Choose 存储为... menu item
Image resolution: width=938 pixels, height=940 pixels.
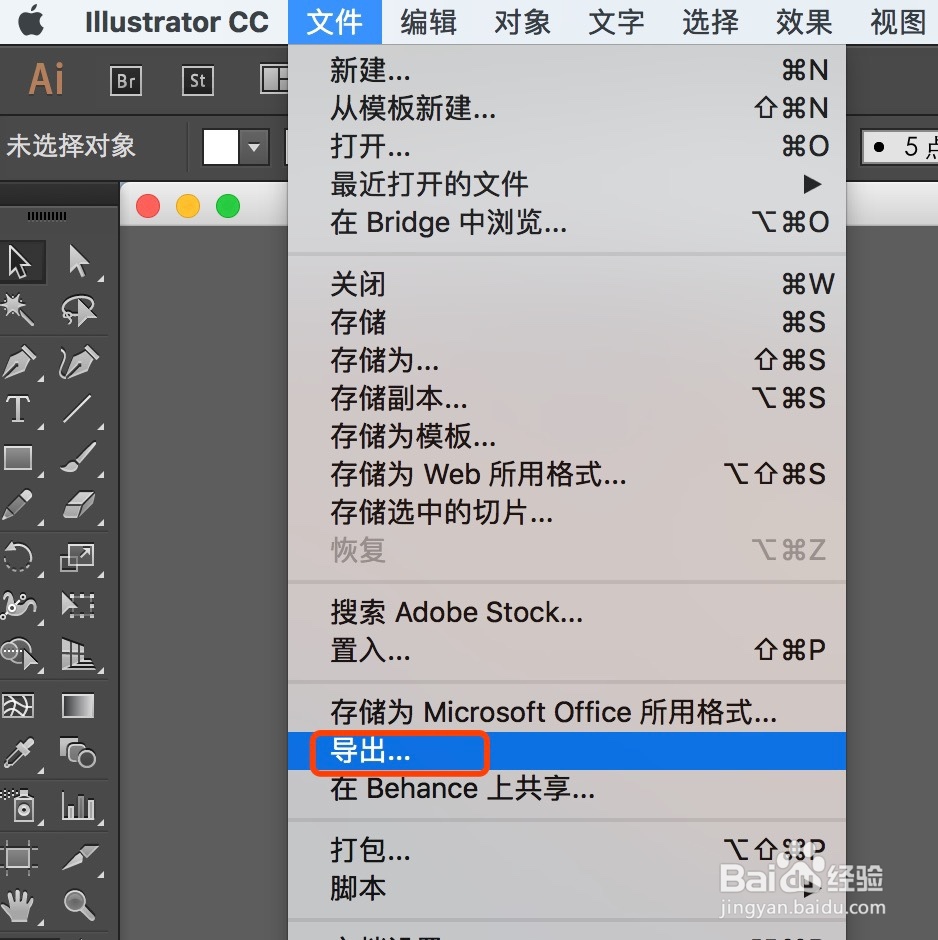tap(567, 360)
